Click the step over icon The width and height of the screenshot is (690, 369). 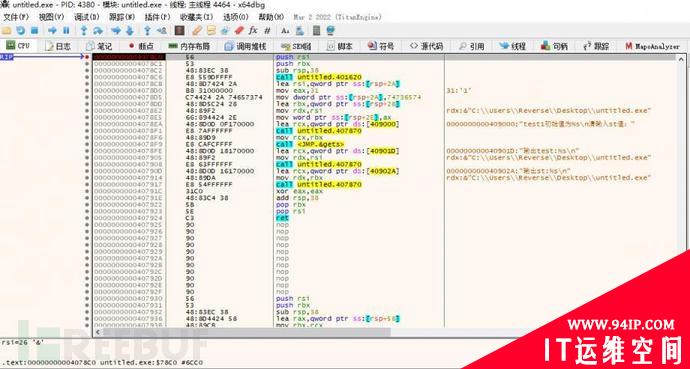98,31
